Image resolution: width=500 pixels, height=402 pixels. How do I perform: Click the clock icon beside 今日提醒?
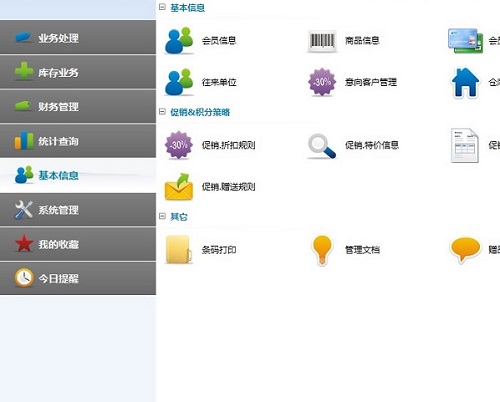pos(24,278)
